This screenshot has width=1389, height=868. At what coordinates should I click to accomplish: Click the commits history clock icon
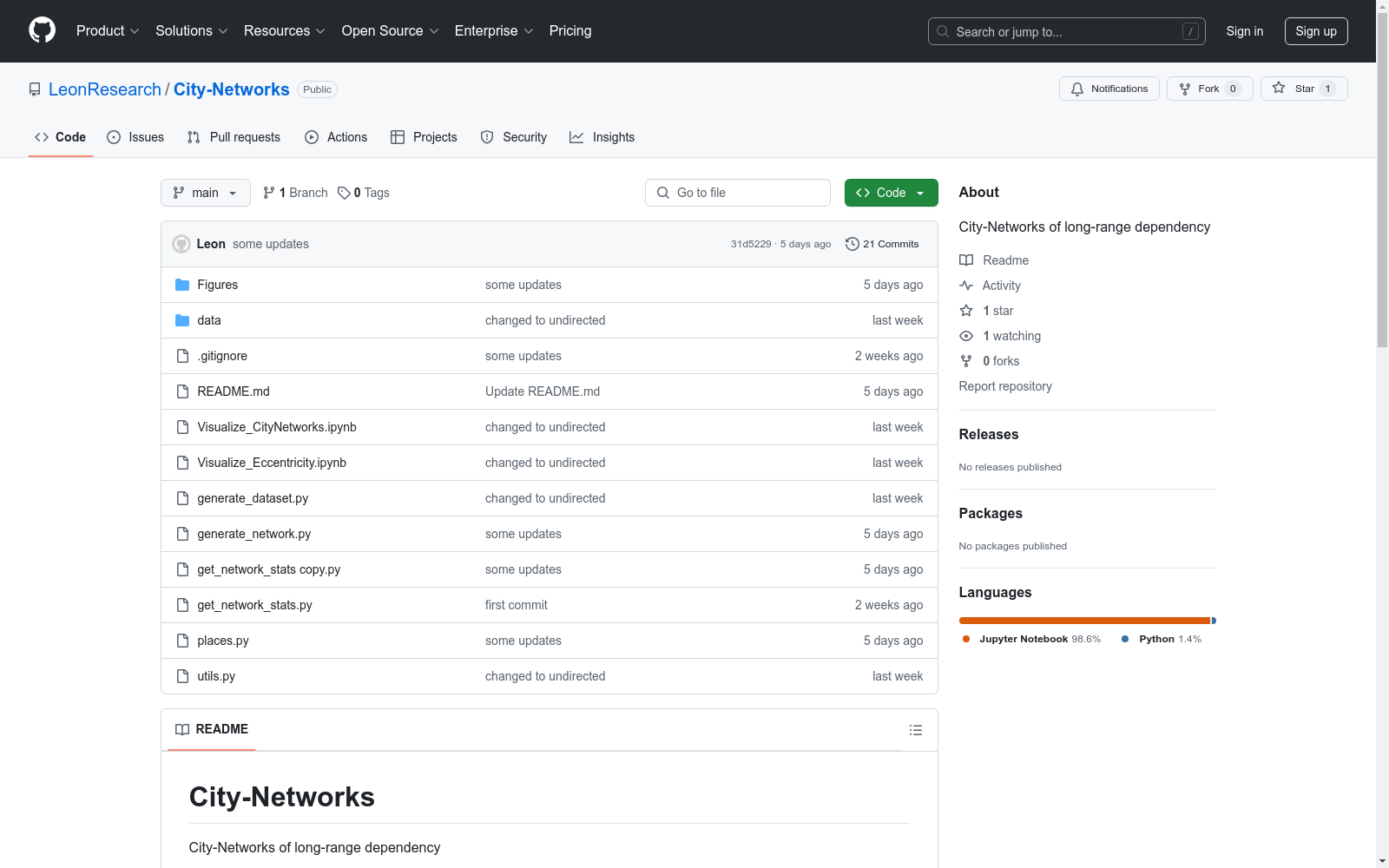[x=852, y=244]
